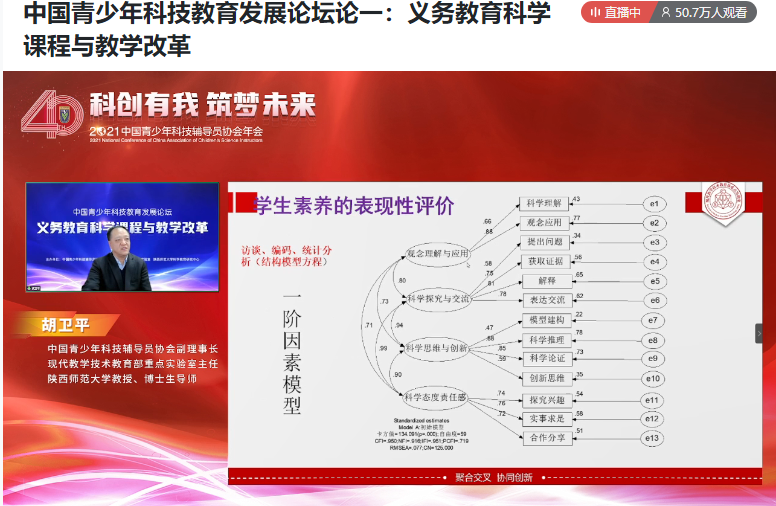Click the 2021中国青少年科技辅导员协会年会 subtitle
Image resolution: width=776 pixels, height=506 pixels.
pos(176,131)
